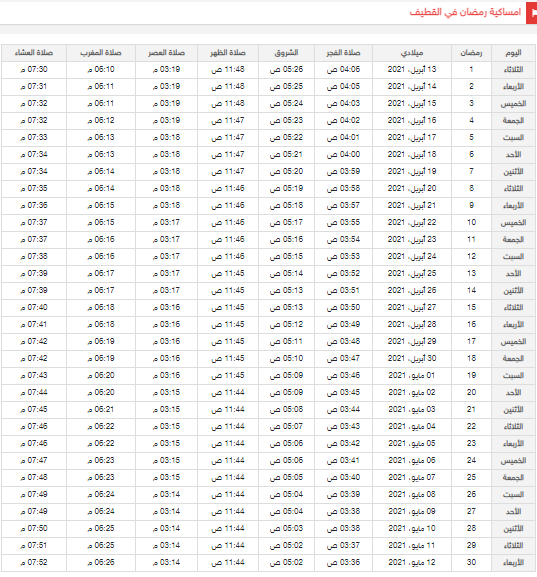Select the الشروق column header
Image resolution: width=537 pixels, height=577 pixels.
[286, 53]
